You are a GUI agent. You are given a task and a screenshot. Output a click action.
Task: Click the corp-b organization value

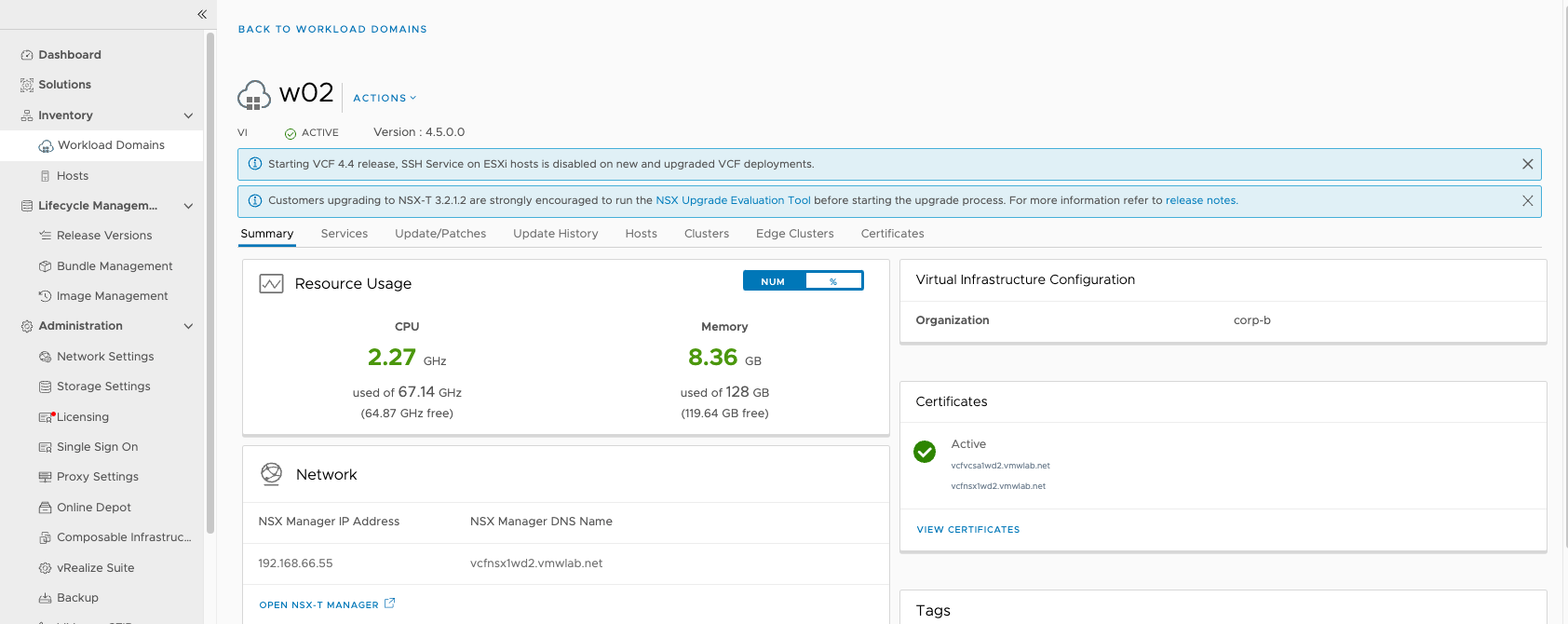click(1252, 320)
